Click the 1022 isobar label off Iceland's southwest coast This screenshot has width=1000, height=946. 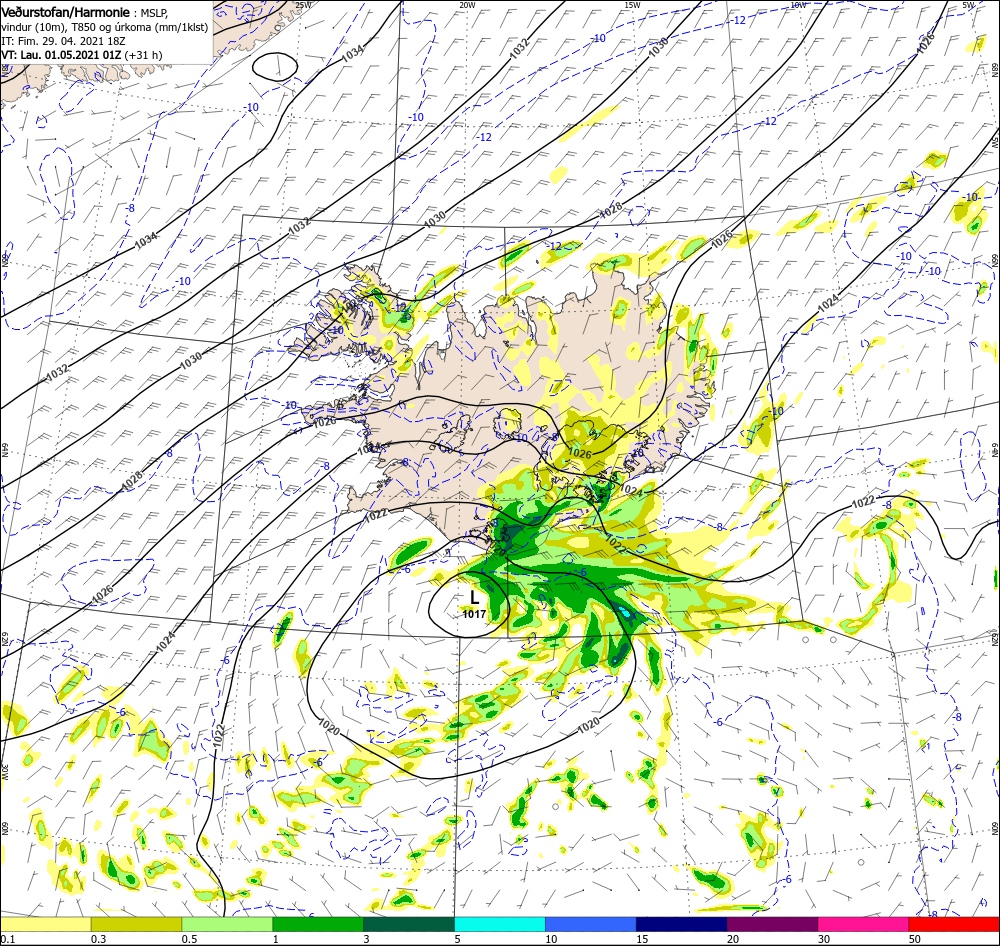[376, 514]
